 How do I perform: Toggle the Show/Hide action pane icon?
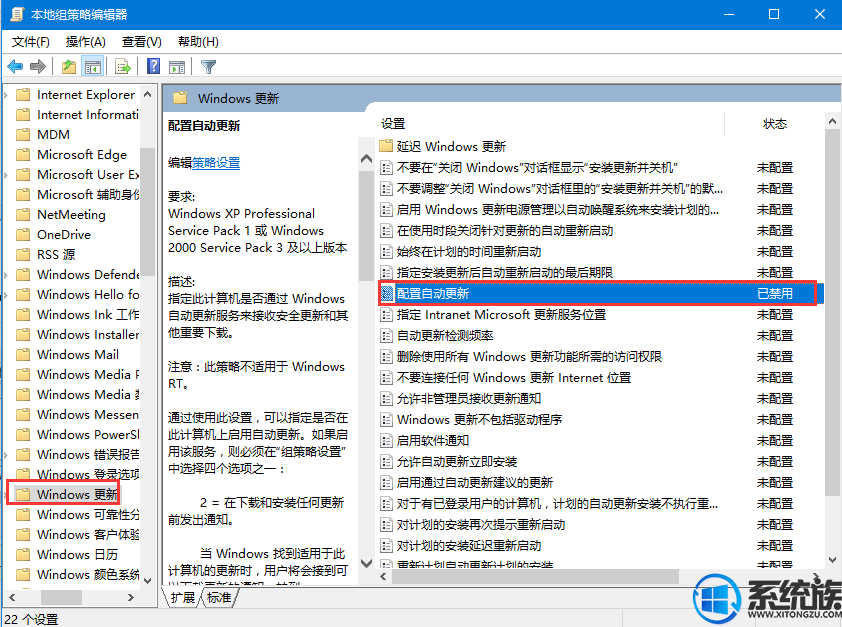coord(177,67)
